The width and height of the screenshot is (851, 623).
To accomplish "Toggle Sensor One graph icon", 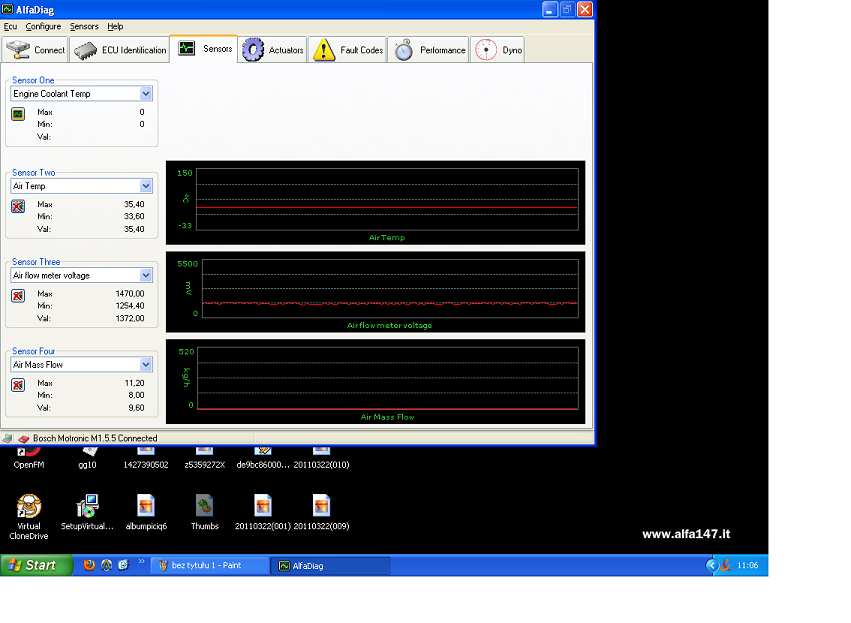I will tap(18, 115).
